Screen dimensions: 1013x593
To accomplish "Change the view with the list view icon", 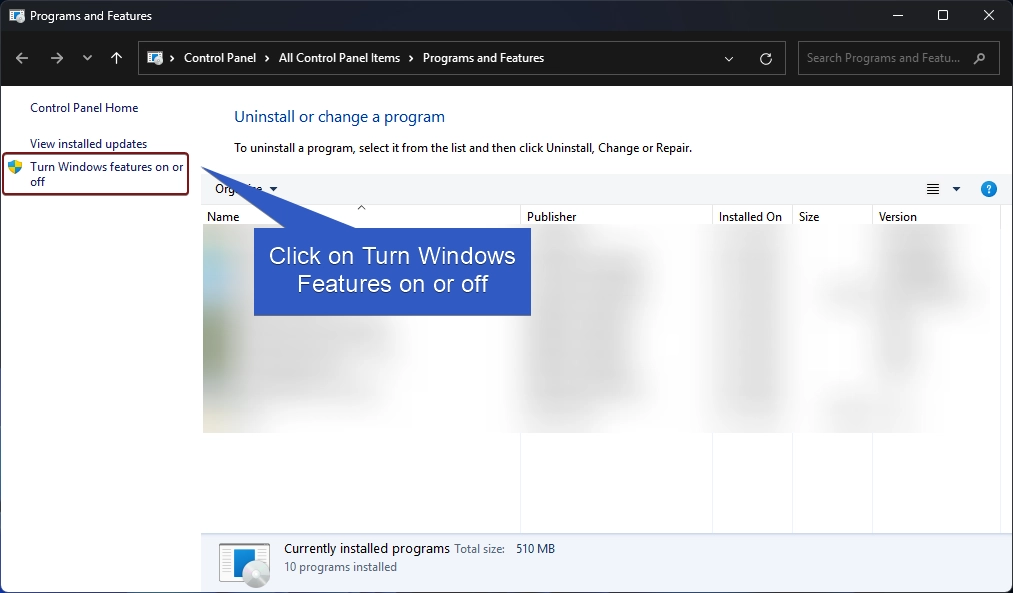I will click(932, 189).
